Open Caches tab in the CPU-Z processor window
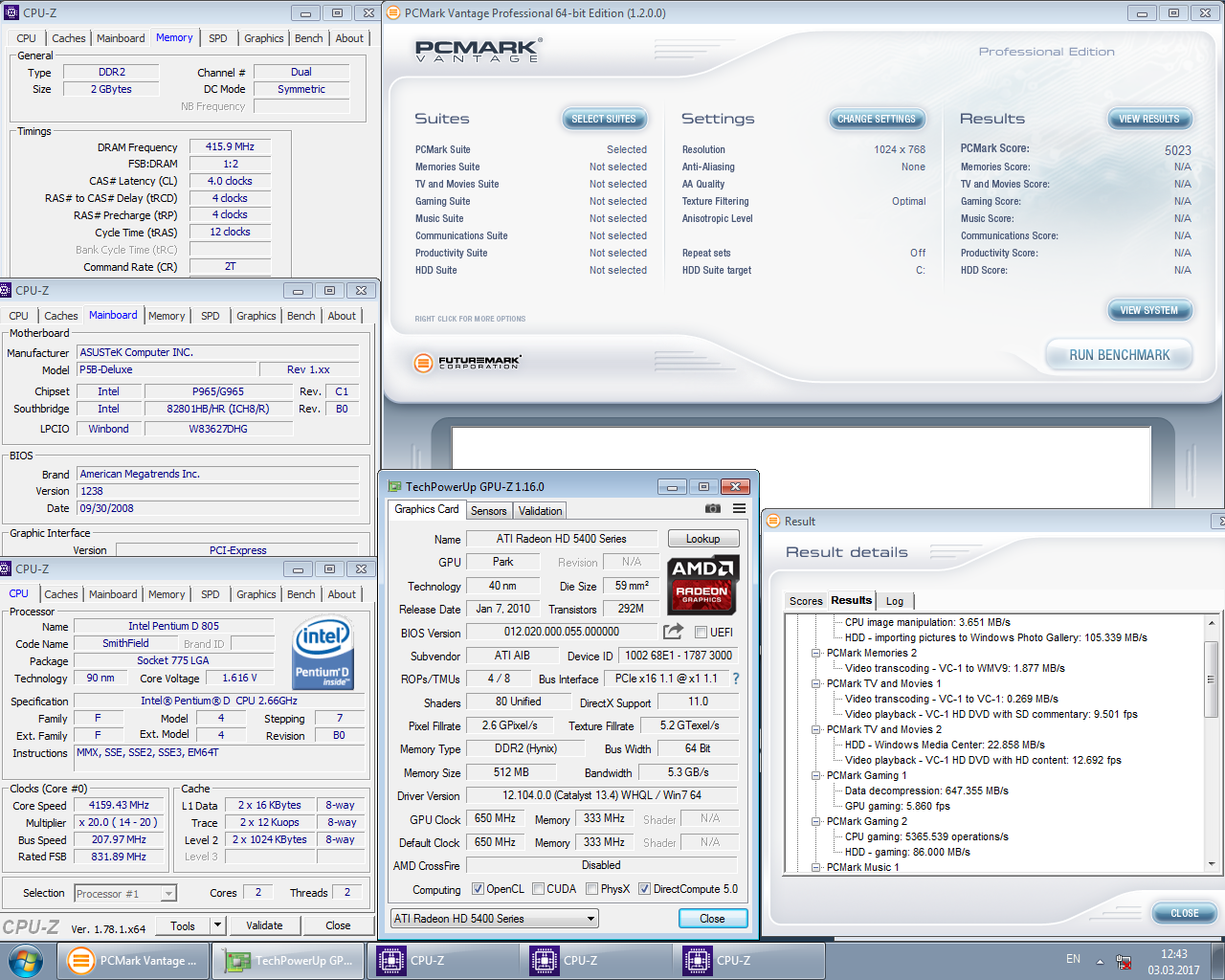Image resolution: width=1225 pixels, height=980 pixels. (x=61, y=594)
